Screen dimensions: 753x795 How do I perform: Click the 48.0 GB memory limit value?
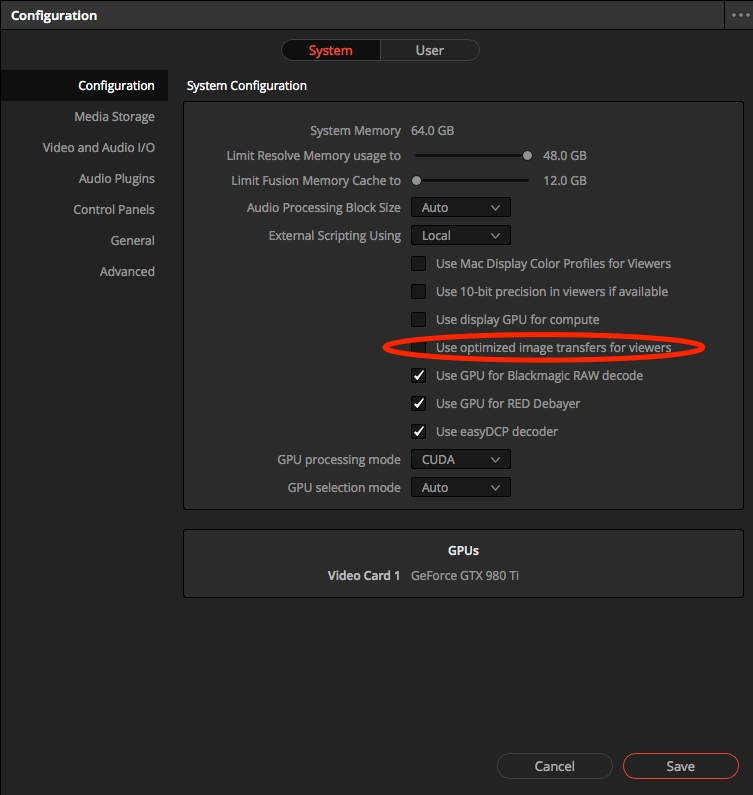coord(564,156)
